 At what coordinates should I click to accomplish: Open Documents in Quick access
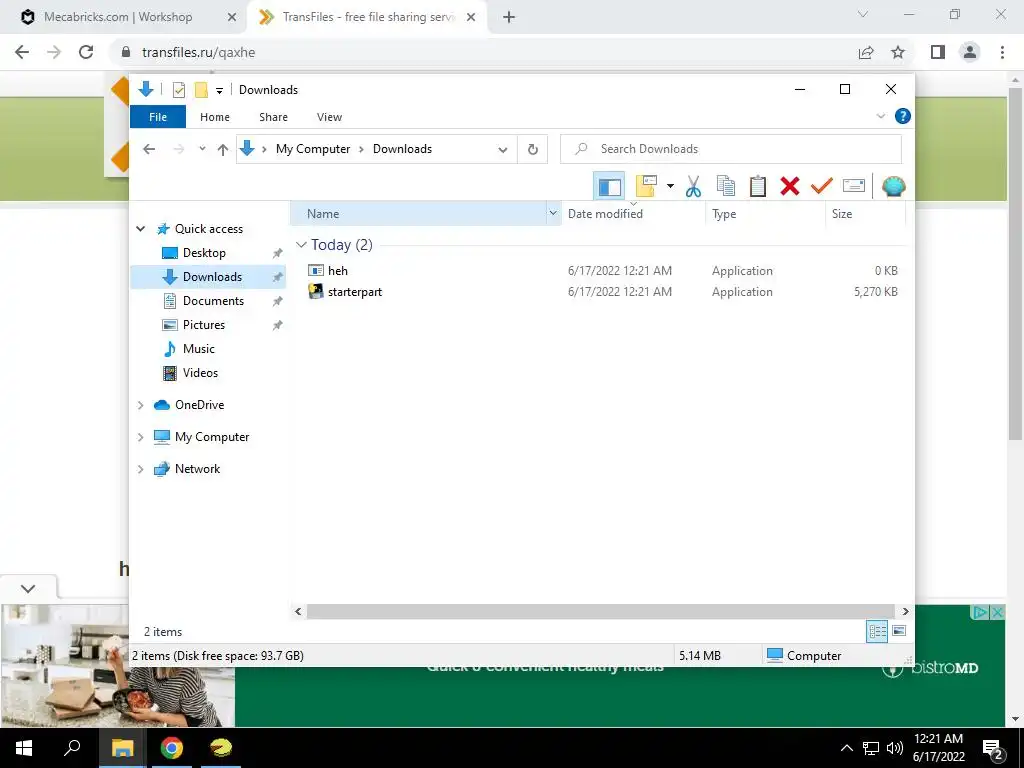(x=213, y=301)
